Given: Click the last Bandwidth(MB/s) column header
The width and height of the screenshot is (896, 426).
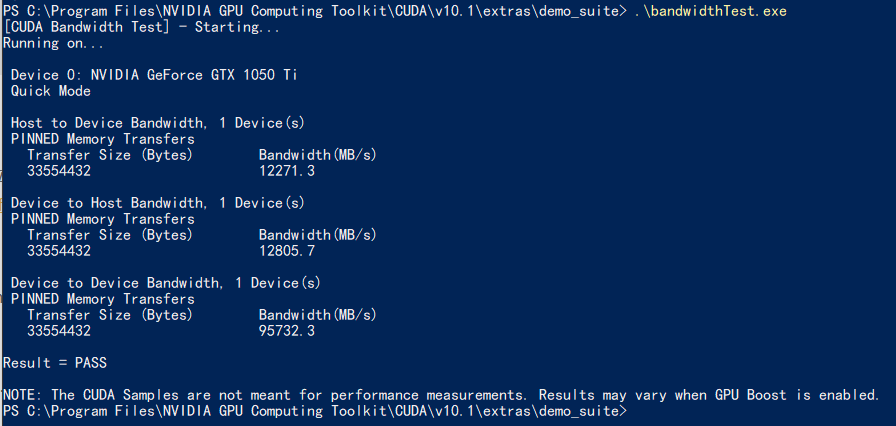Looking at the screenshot, I should click(x=318, y=315).
